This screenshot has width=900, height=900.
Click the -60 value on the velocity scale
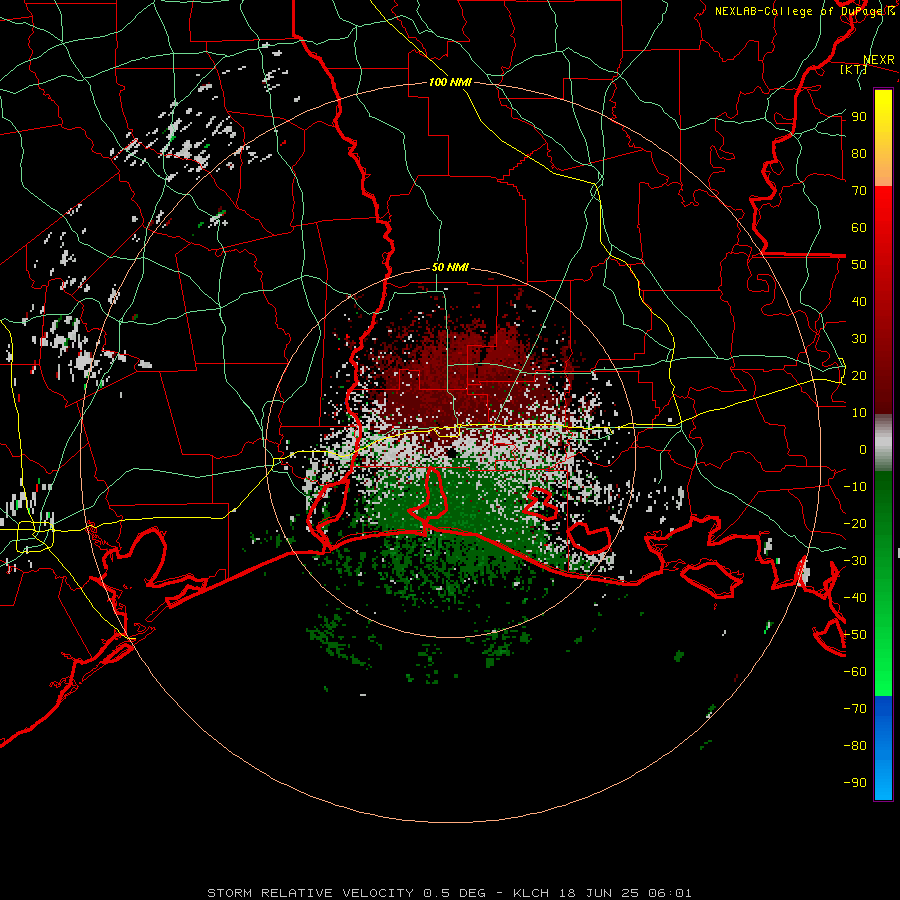[x=855, y=672]
